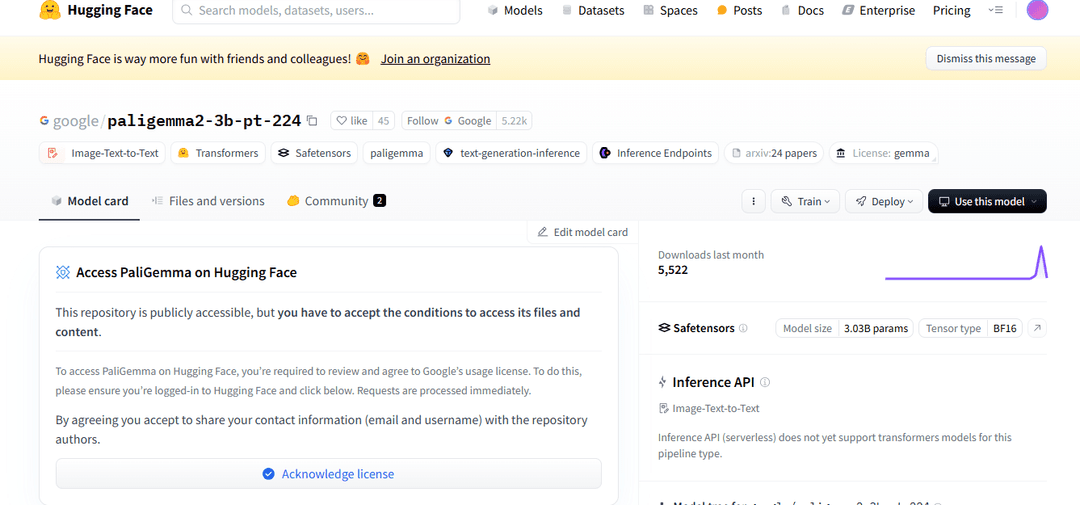Click the Inference API heading
This screenshot has width=1080, height=505.
[x=714, y=382]
